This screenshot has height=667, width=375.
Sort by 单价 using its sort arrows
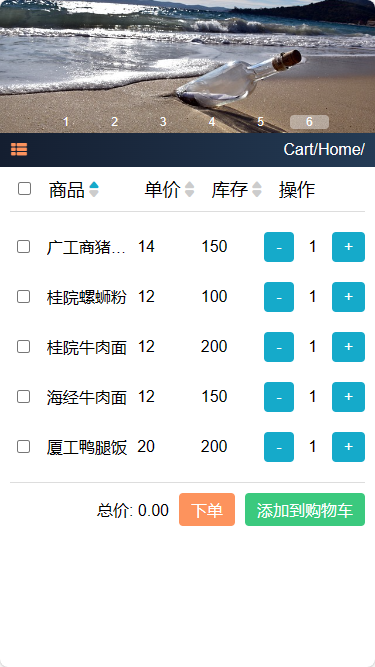[x=190, y=189]
